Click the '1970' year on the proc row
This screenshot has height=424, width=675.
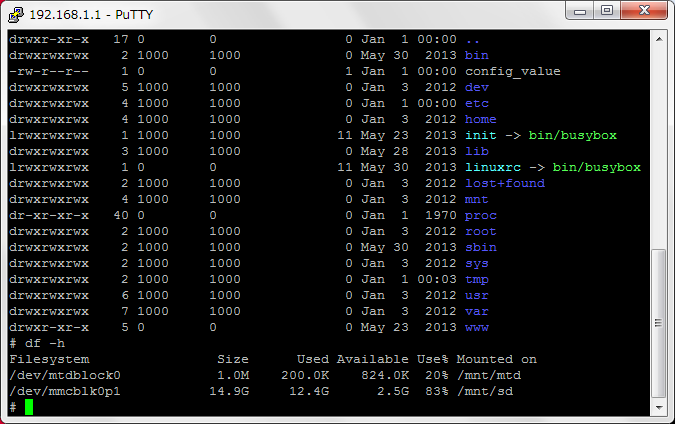[x=440, y=215]
